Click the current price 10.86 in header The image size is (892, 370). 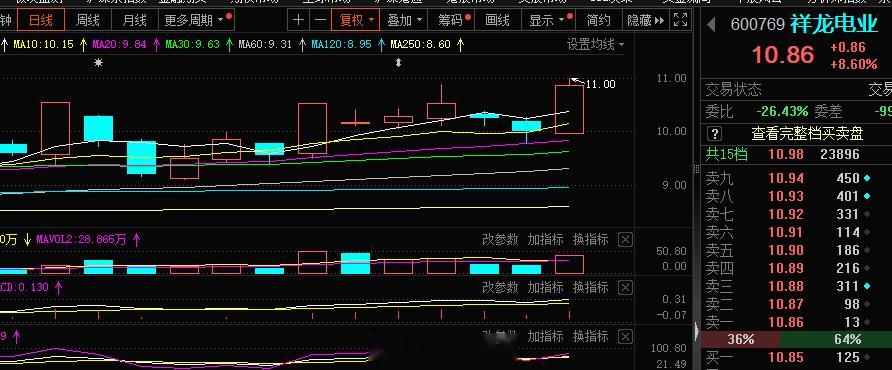pyautogui.click(x=783, y=55)
